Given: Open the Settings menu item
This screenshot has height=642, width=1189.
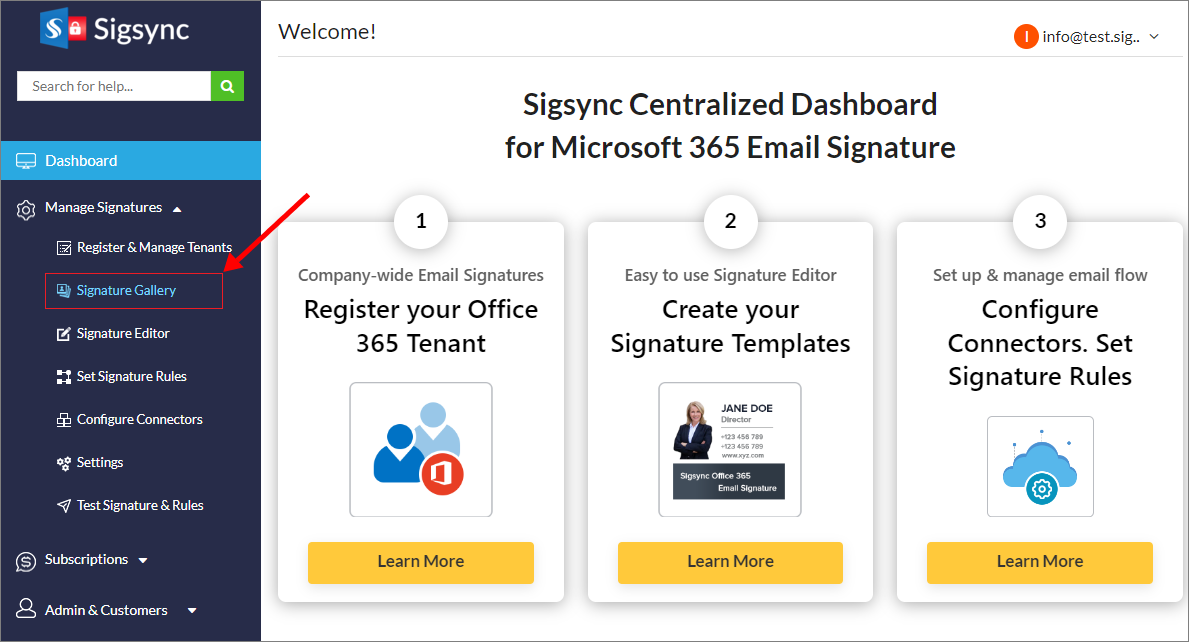Looking at the screenshot, I should (100, 463).
